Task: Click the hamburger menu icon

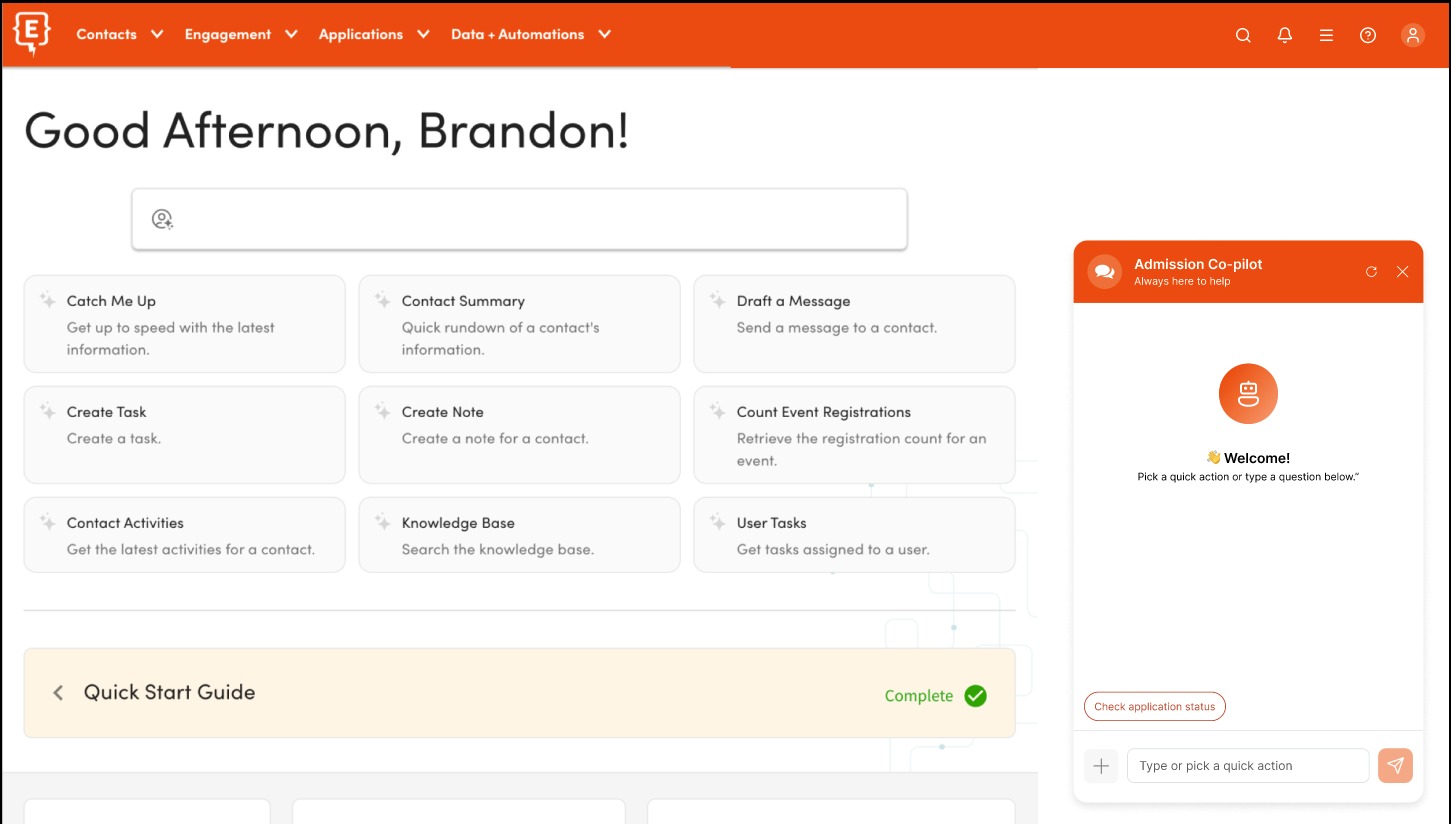Action: pos(1327,35)
